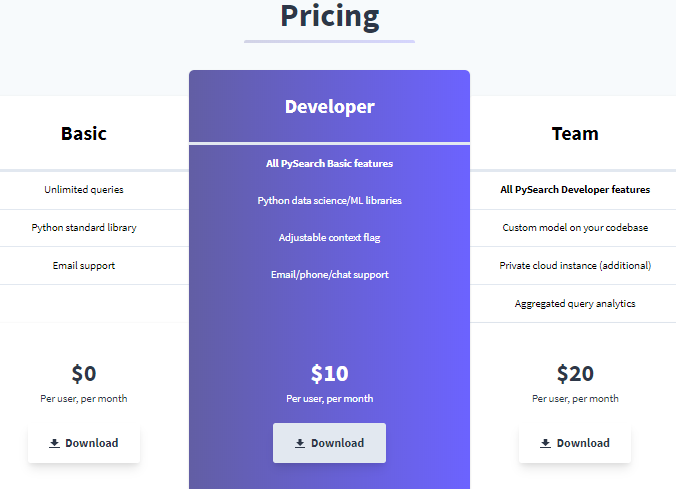This screenshot has height=489, width=676.
Task: Click the Basic Download arrow icon
Action: tap(54, 443)
